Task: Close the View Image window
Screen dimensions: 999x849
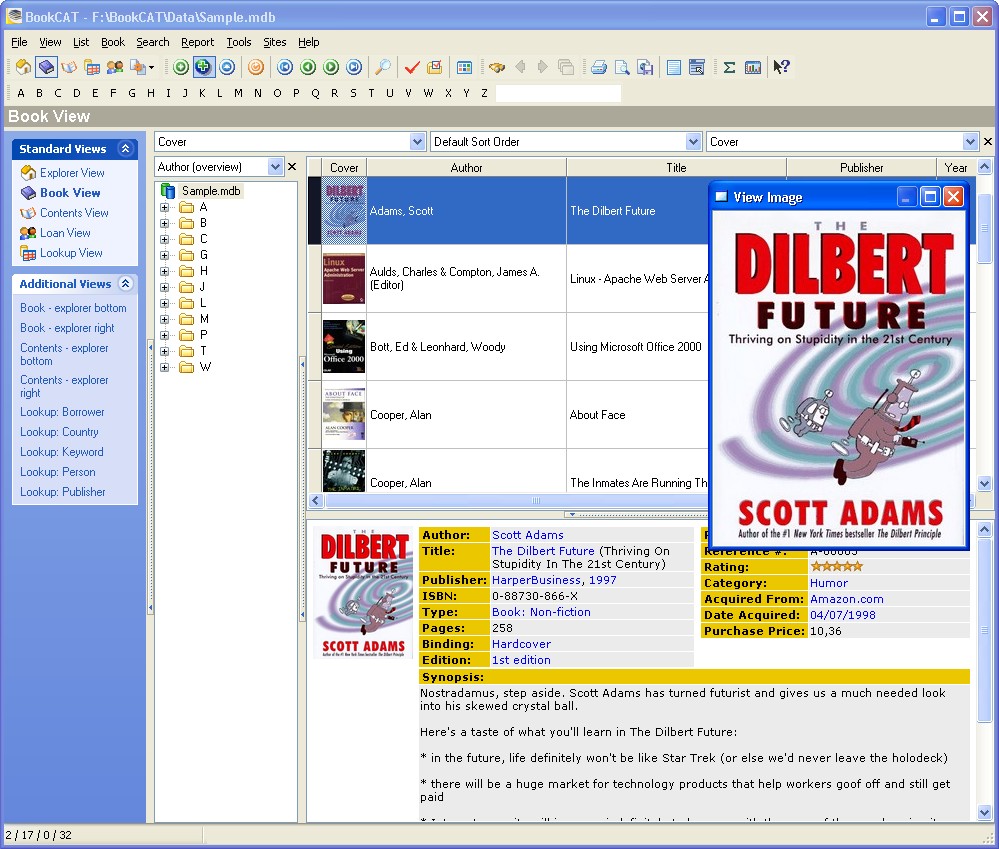Action: [953, 197]
